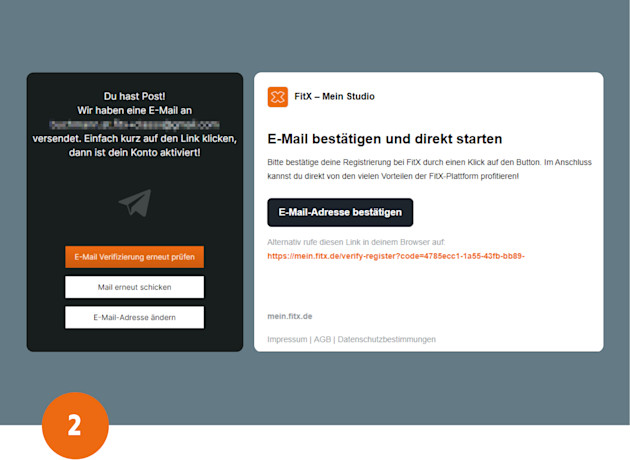Click the paper plane mail icon
This screenshot has height=460, width=630.
click(135, 203)
